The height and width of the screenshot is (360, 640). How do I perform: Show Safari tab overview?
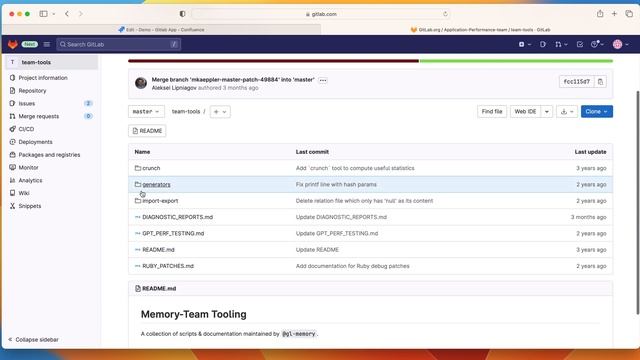point(629,14)
